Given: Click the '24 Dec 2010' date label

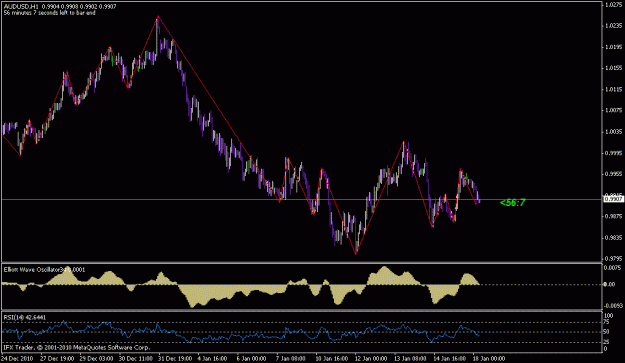Looking at the screenshot, I should pos(17,359).
